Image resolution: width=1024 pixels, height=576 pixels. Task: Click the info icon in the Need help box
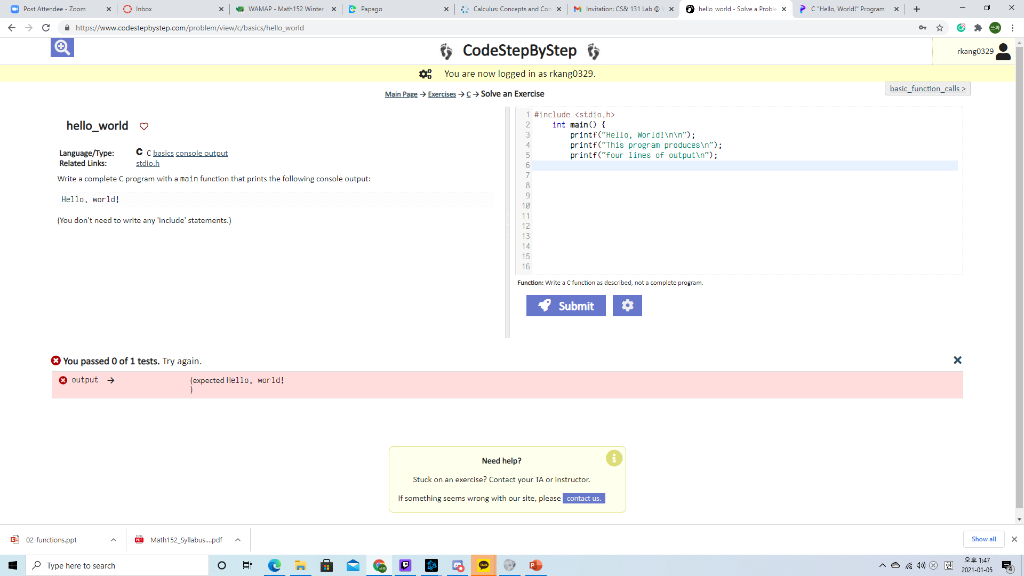pos(614,458)
